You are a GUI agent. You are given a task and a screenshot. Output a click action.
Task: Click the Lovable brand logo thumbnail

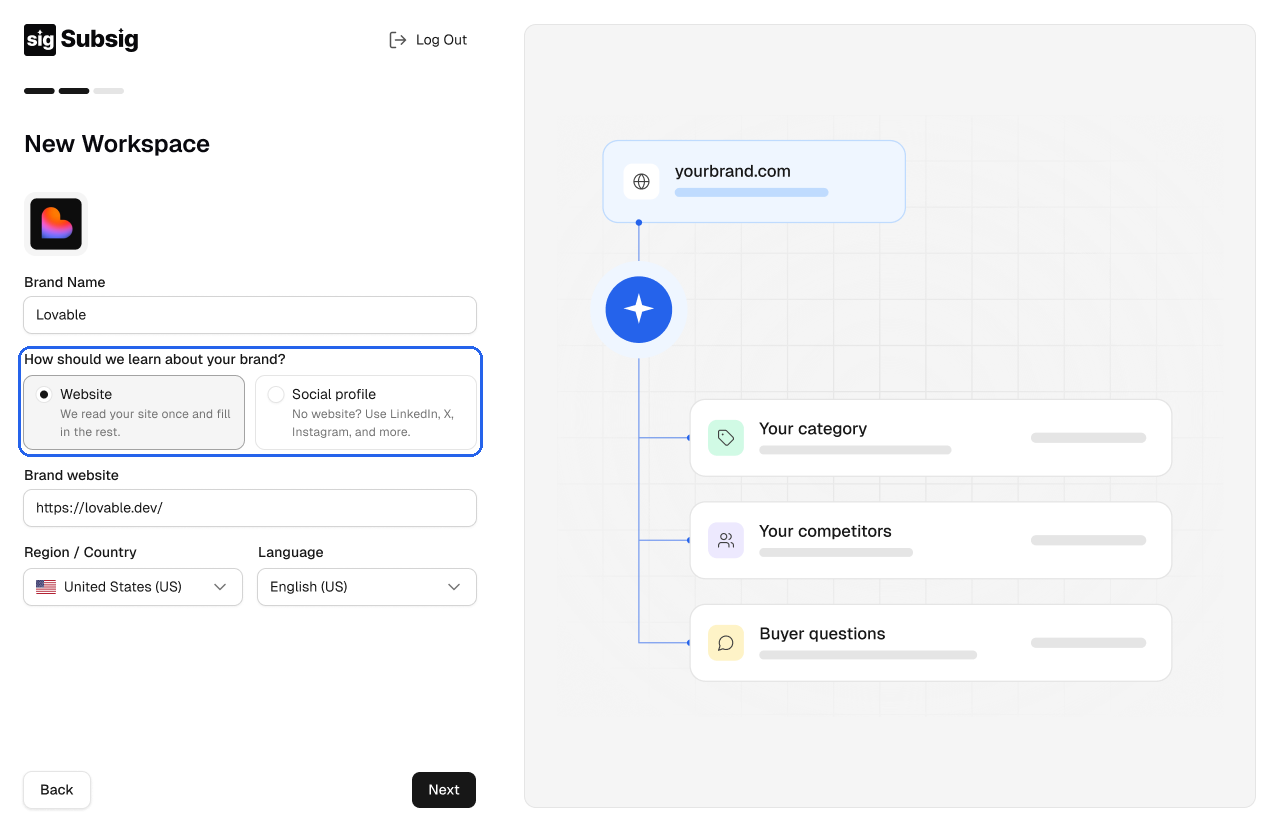click(56, 224)
